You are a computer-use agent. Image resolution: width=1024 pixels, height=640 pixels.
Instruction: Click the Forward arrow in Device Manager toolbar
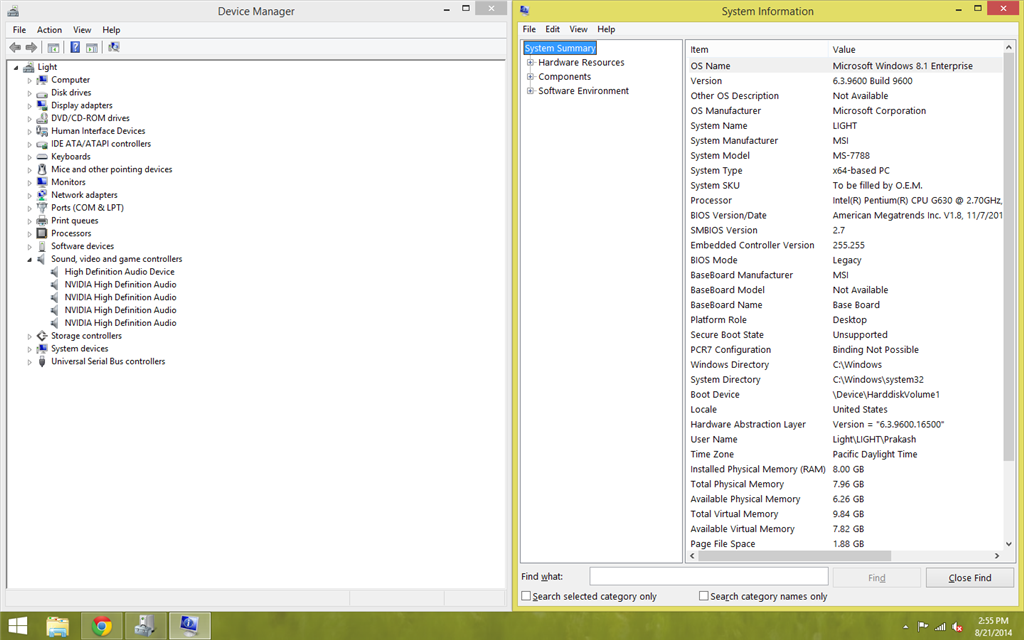(31, 48)
